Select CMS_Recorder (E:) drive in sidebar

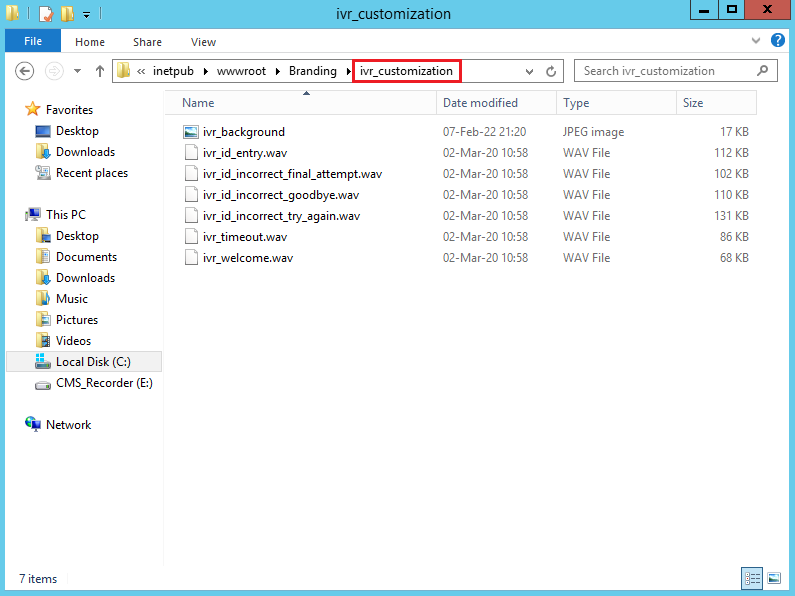pos(104,383)
